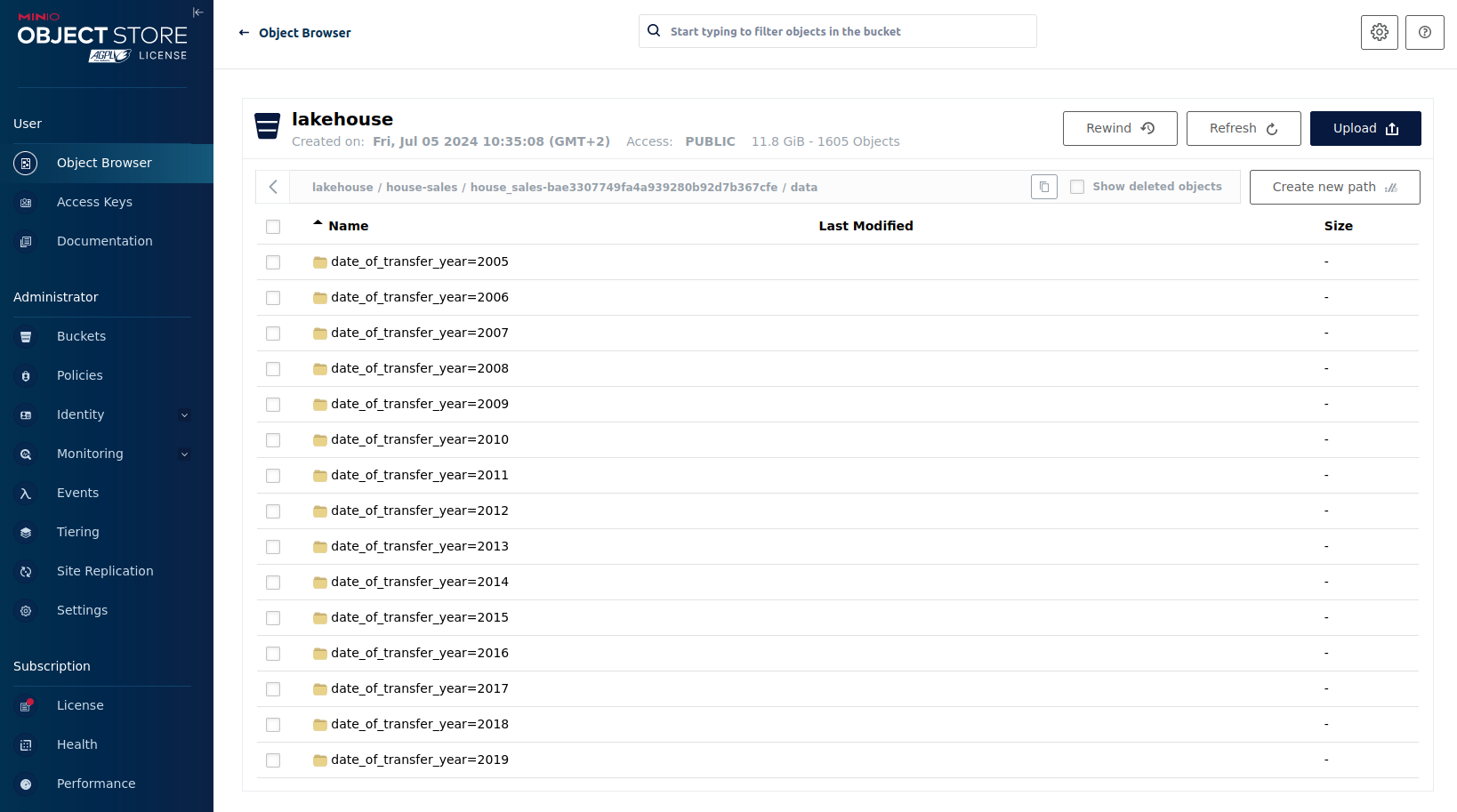This screenshot has height=812, width=1457.
Task: Expand the Monitoring submenu
Action: (x=184, y=454)
